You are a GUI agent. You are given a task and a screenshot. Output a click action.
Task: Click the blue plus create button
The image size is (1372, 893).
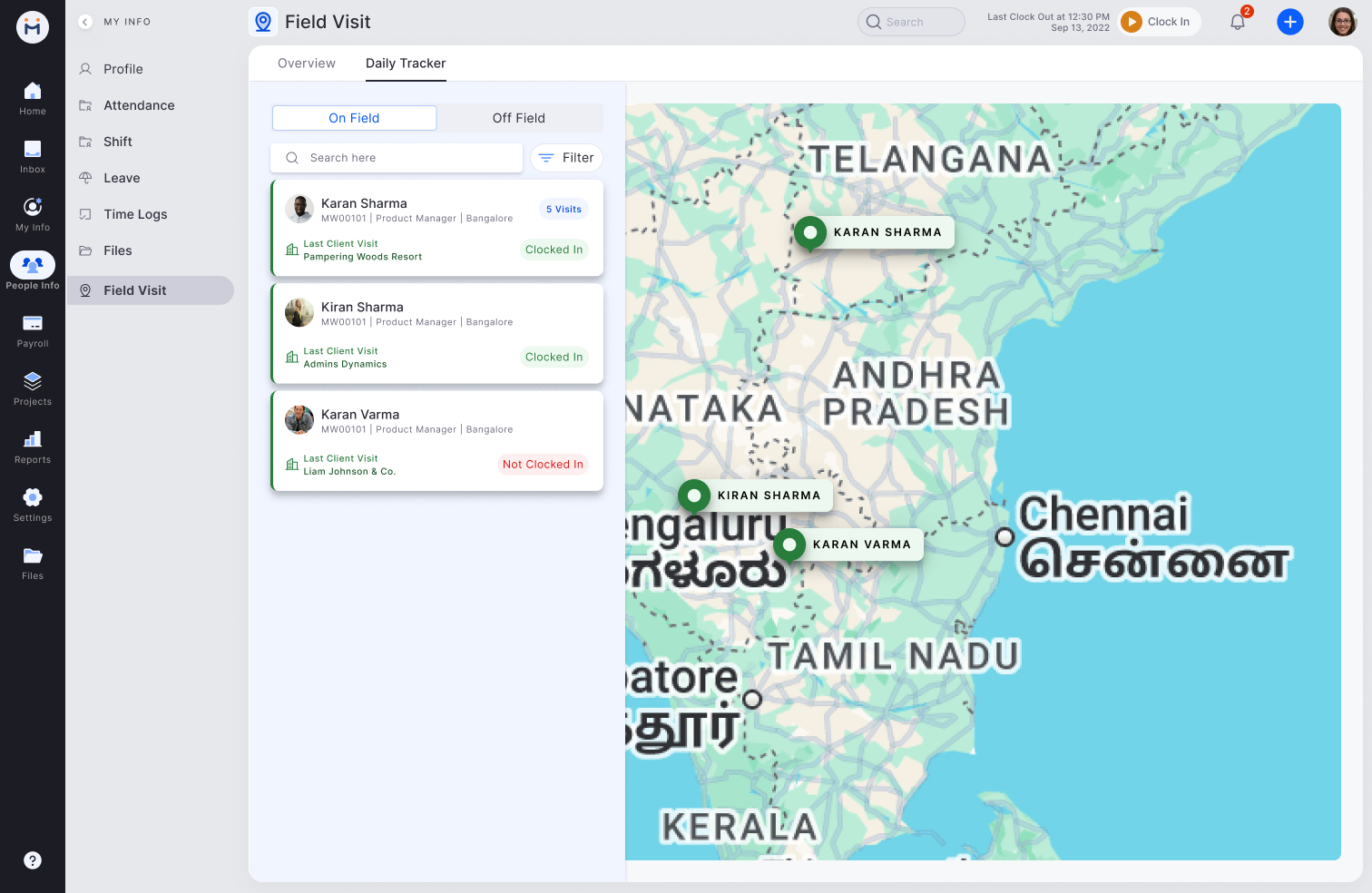[x=1289, y=21]
